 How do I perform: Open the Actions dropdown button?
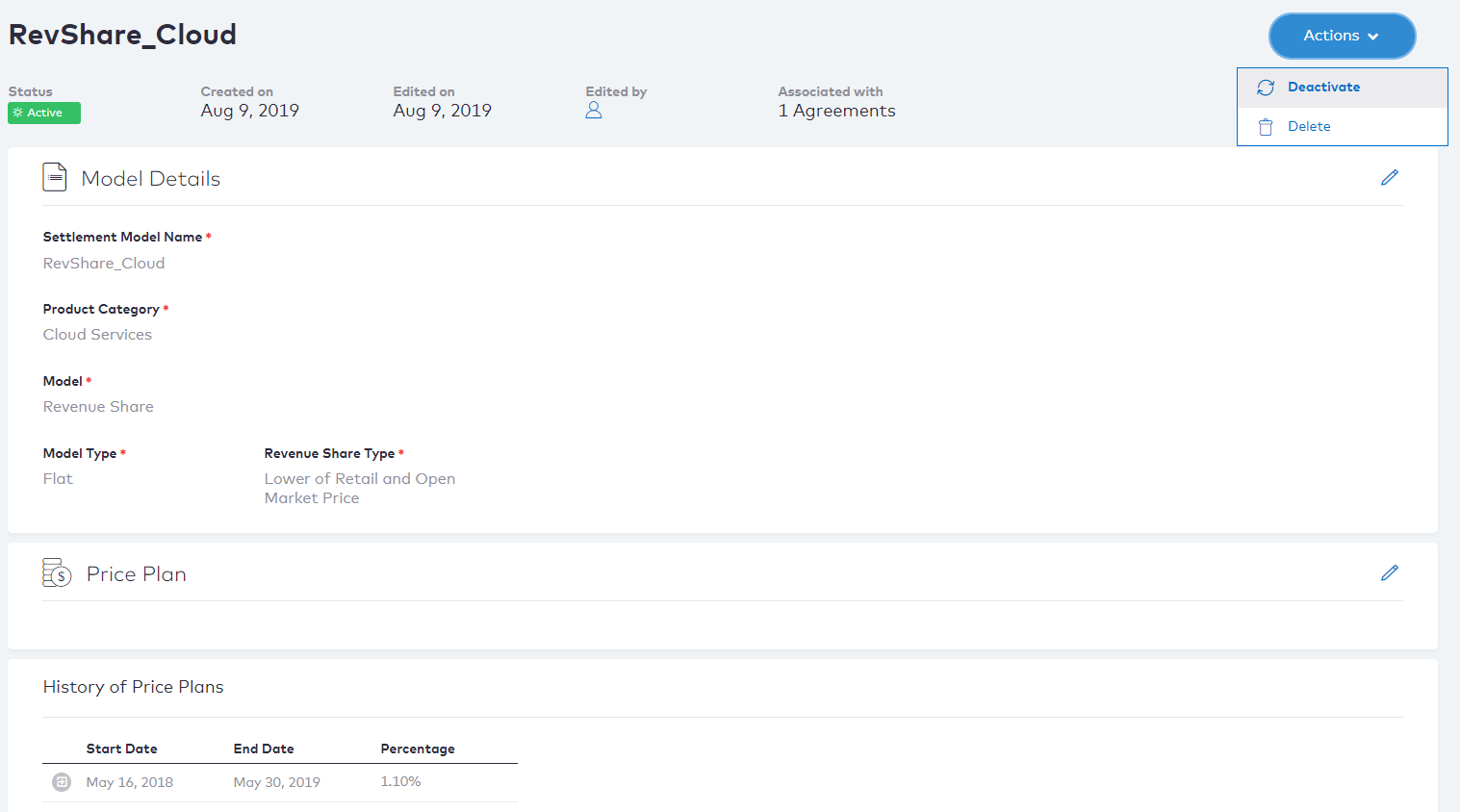1342,36
